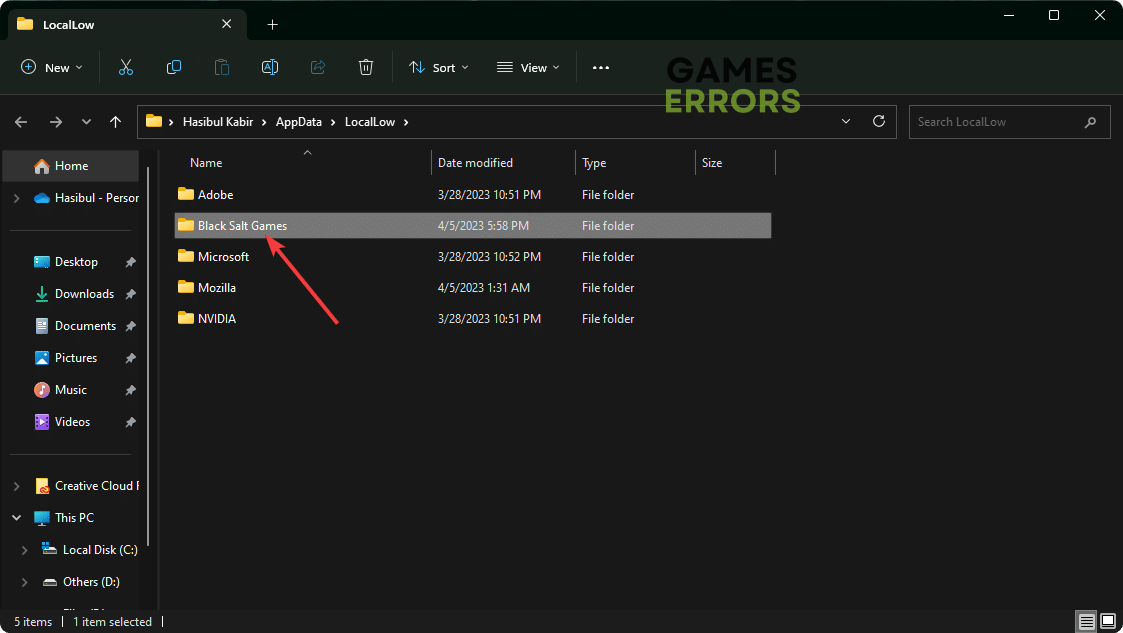The width and height of the screenshot is (1123, 633).
Task: Expand the Creative Cloud Files tree node
Action: tap(16, 486)
